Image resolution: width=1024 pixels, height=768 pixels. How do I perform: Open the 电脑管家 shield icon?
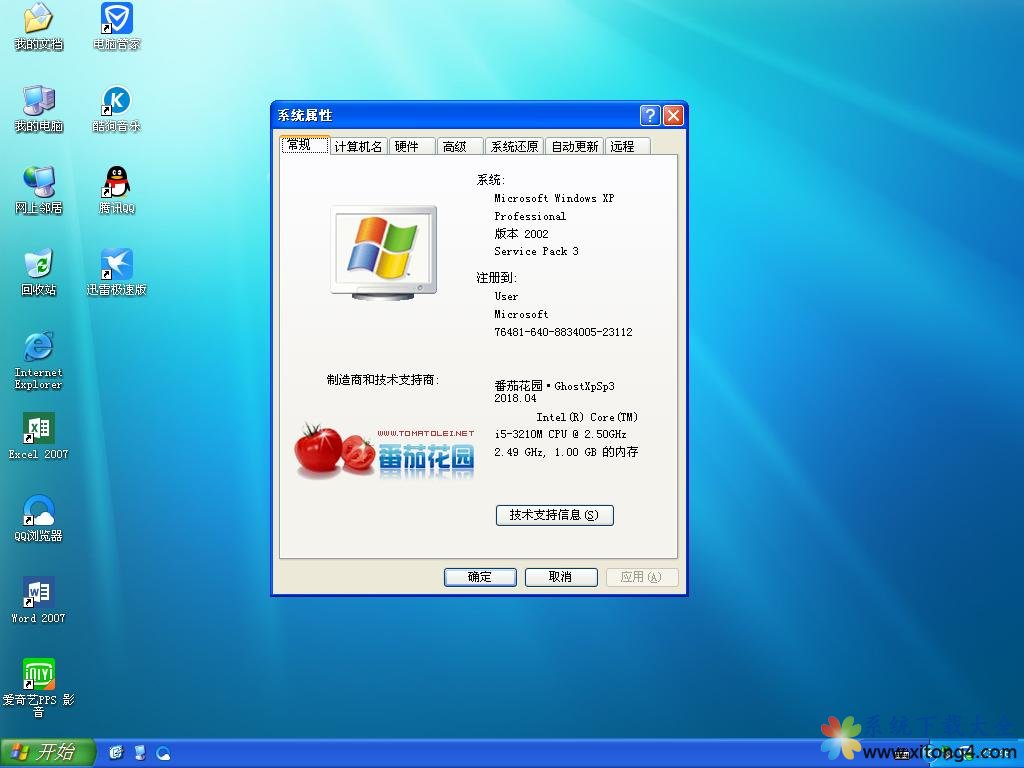coord(117,19)
